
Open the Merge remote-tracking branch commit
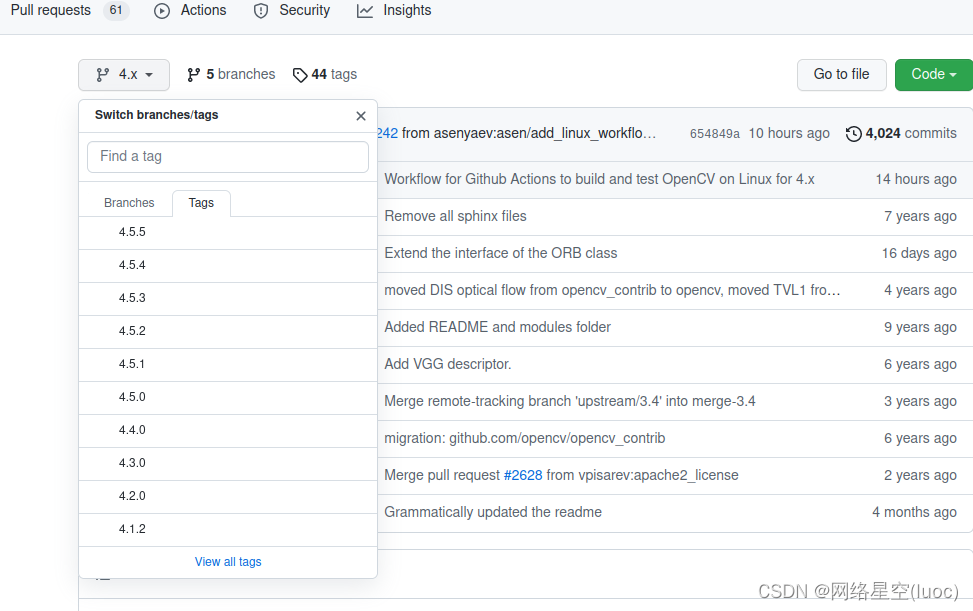570,401
